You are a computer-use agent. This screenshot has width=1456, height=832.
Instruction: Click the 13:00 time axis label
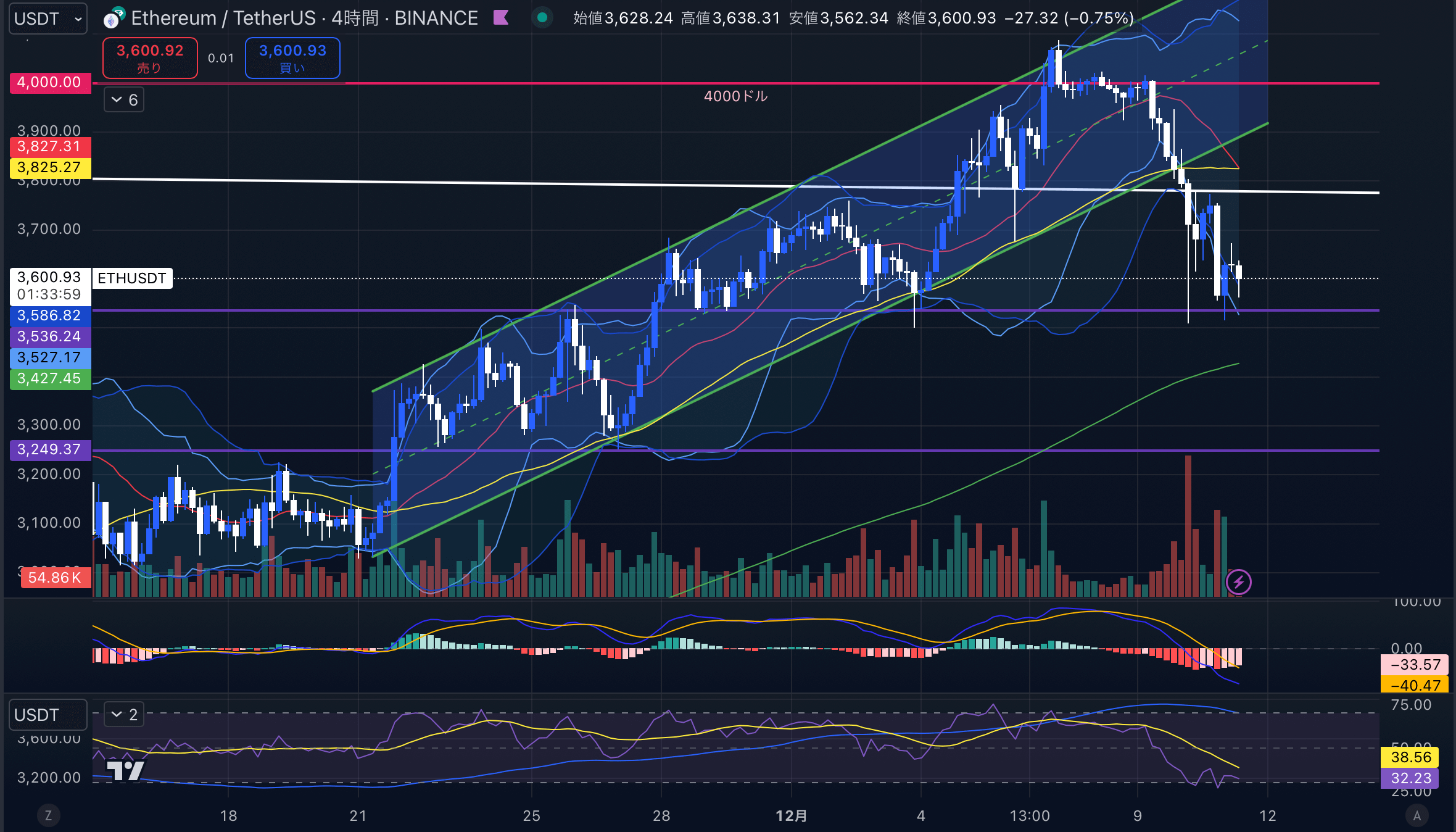[x=1030, y=816]
